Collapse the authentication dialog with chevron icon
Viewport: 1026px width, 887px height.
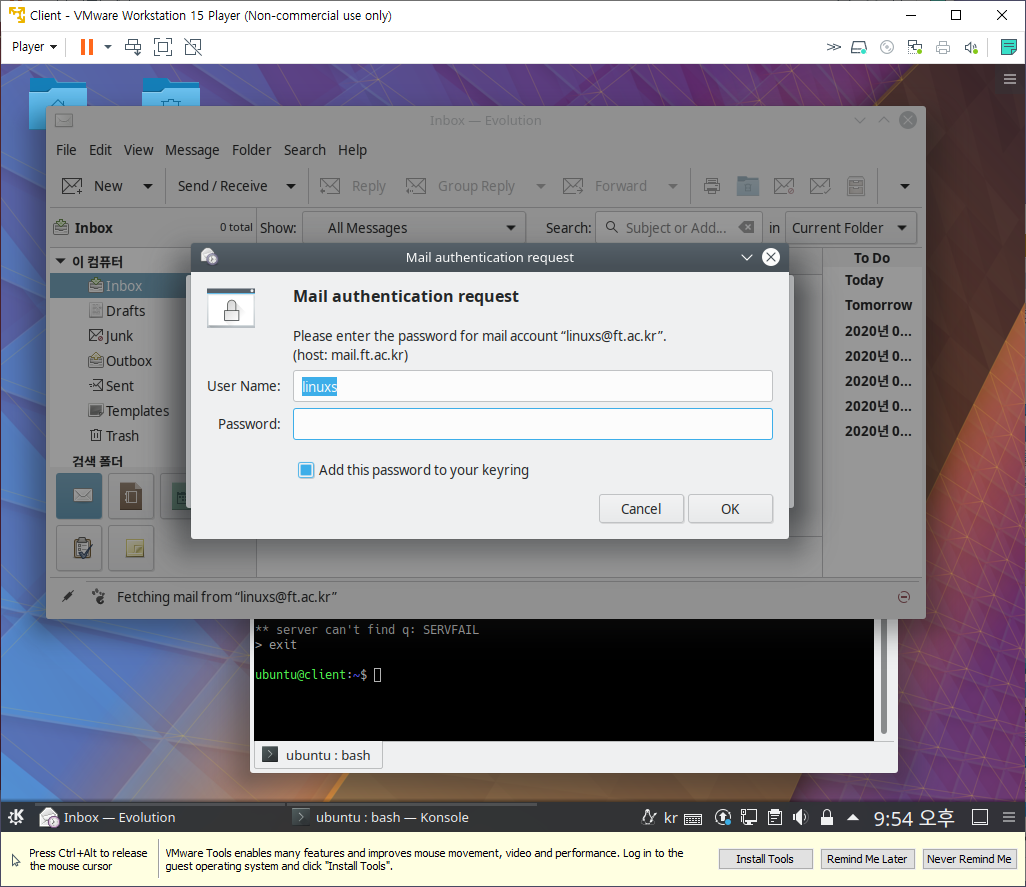coord(747,257)
